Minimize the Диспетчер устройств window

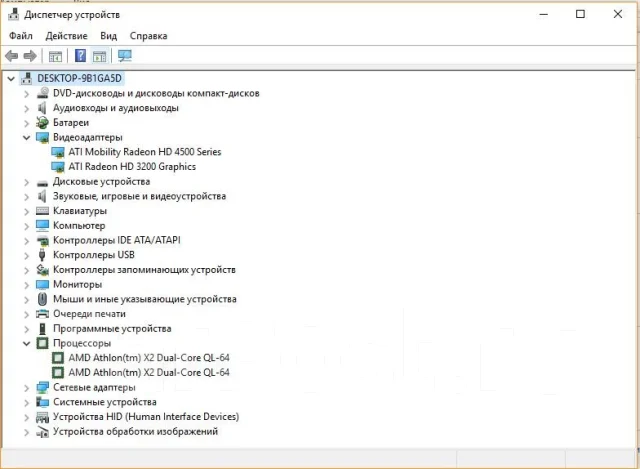click(x=543, y=14)
